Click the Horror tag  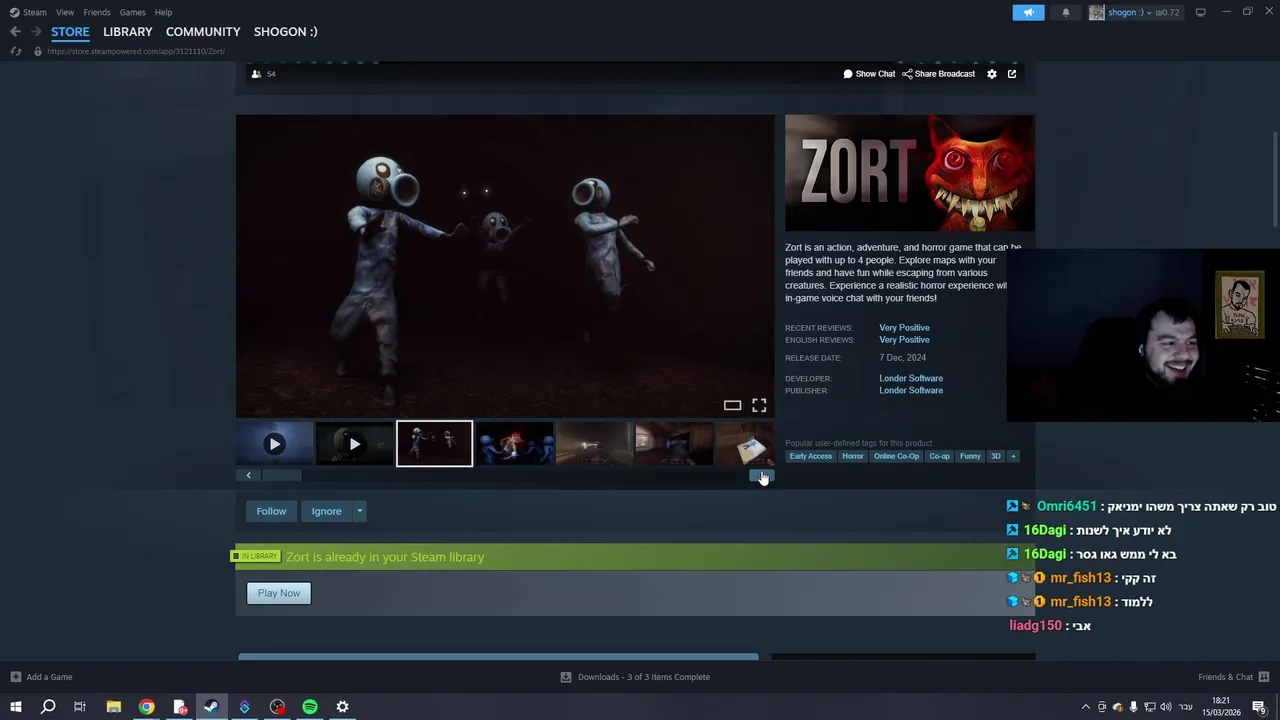(x=852, y=456)
